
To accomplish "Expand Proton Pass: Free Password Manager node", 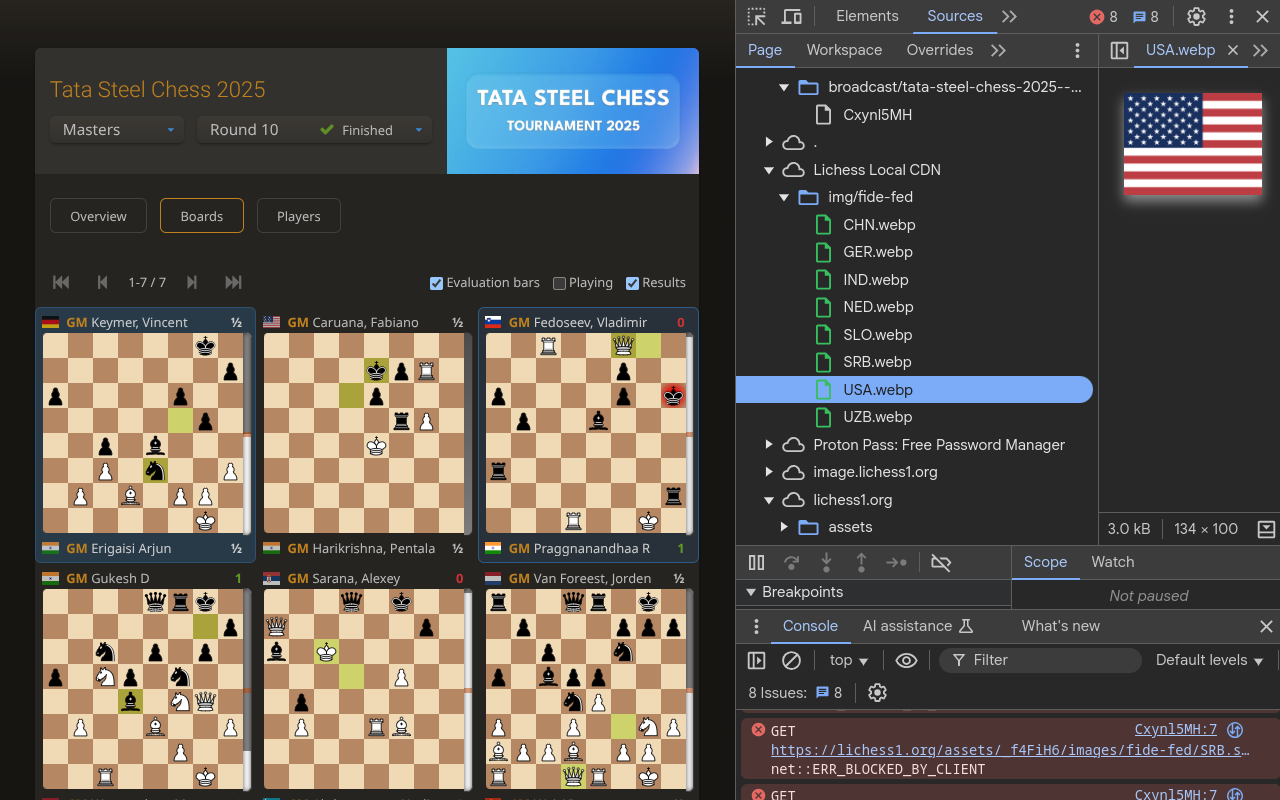I will [x=769, y=445].
